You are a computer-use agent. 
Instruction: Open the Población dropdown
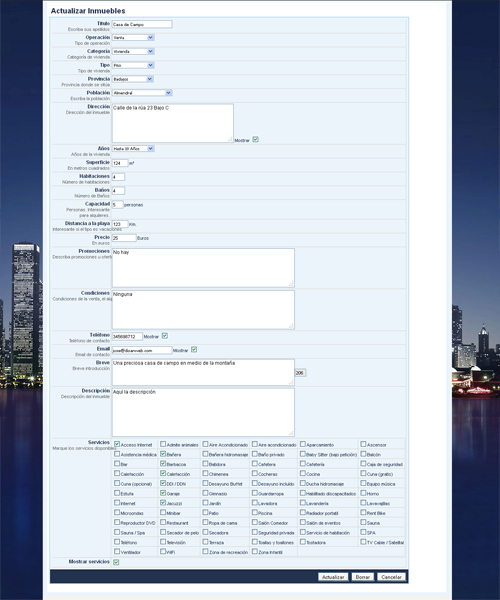(142, 93)
